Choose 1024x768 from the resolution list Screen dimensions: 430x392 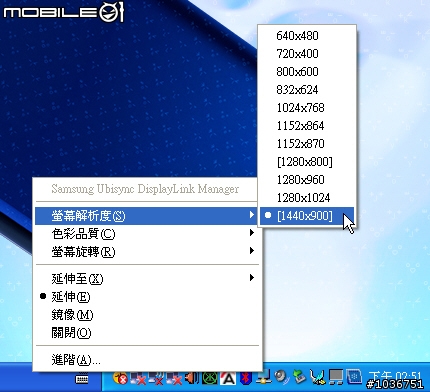pos(307,108)
